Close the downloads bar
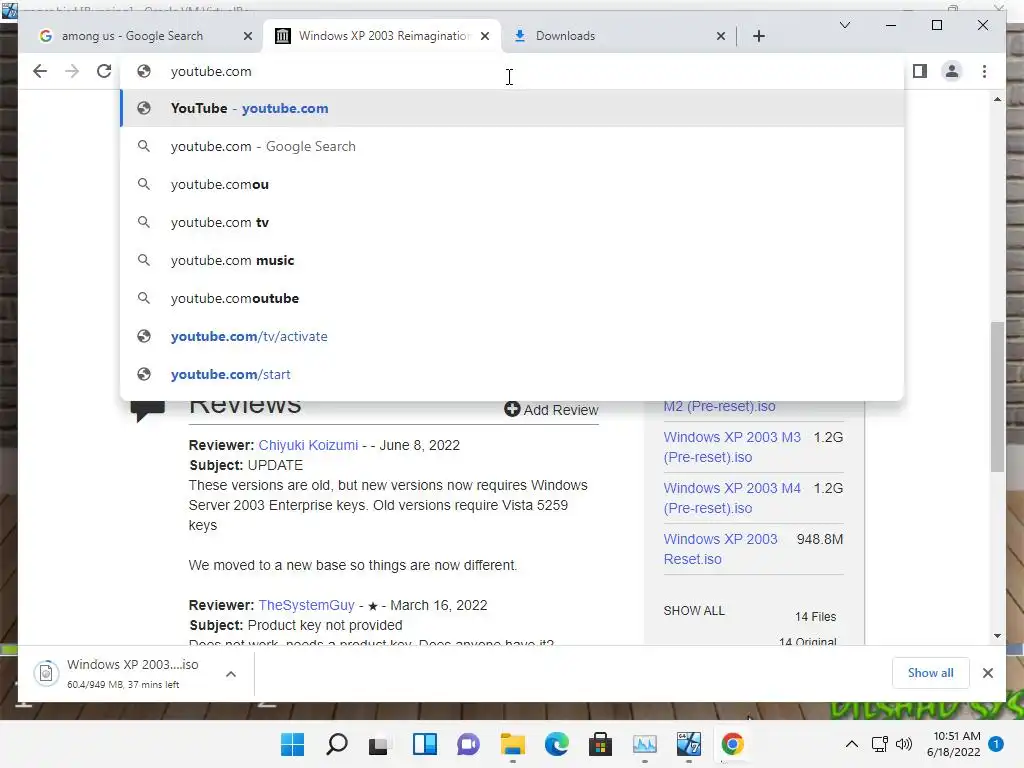1024x768 pixels. click(x=987, y=673)
